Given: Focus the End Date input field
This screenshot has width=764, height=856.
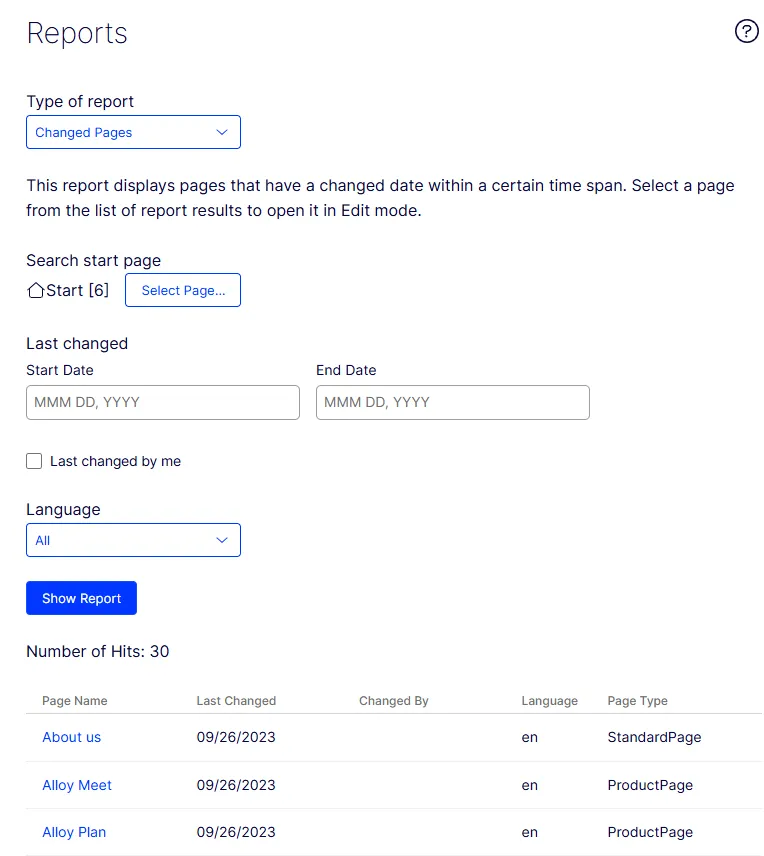Looking at the screenshot, I should [x=453, y=402].
